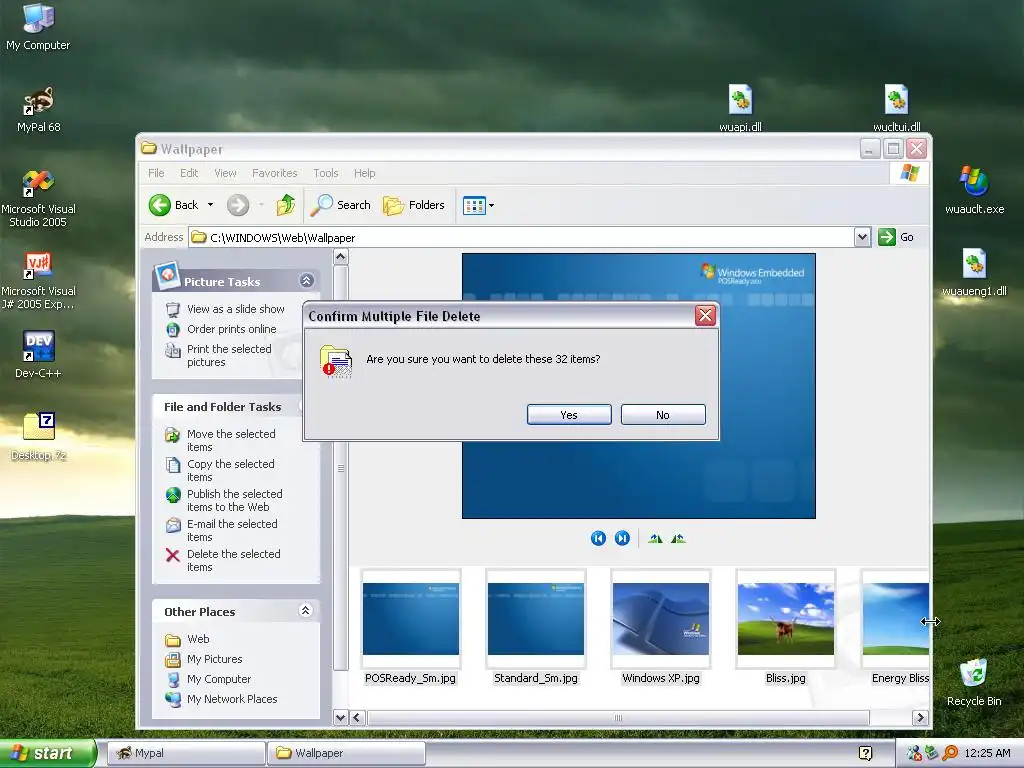Click the Forward arrow icon
1024x768 pixels.
coord(238,205)
